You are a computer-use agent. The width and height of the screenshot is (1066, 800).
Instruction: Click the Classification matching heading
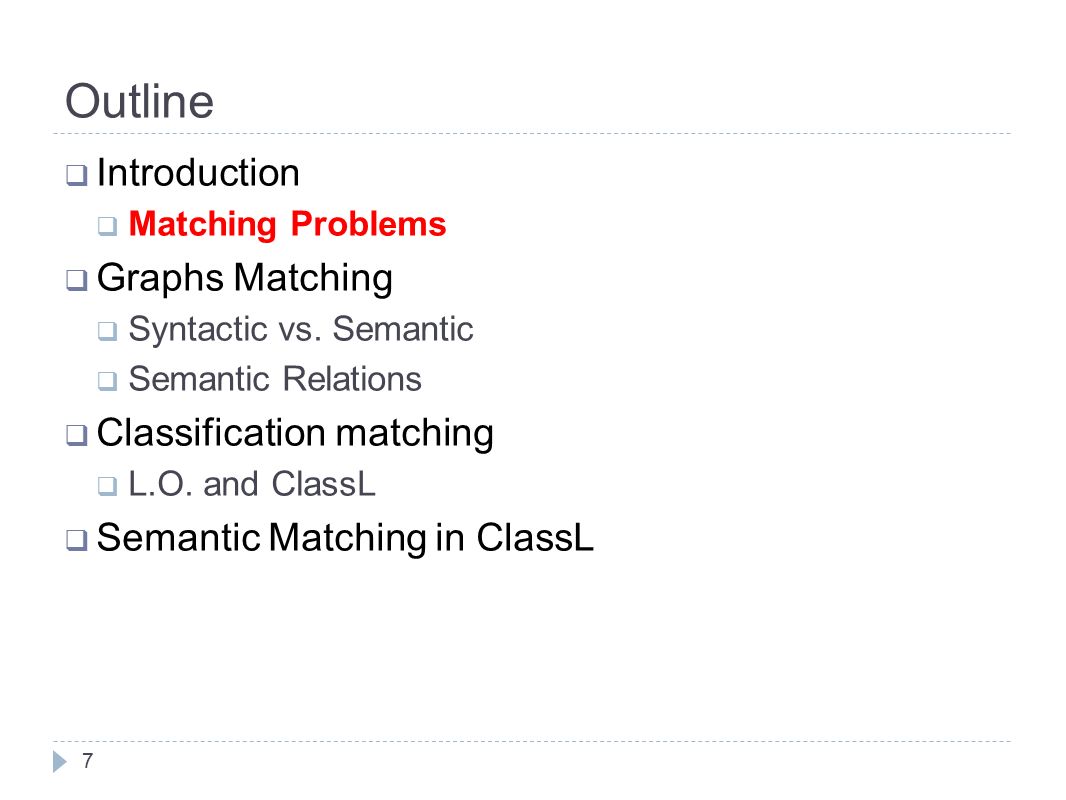[x=295, y=434]
